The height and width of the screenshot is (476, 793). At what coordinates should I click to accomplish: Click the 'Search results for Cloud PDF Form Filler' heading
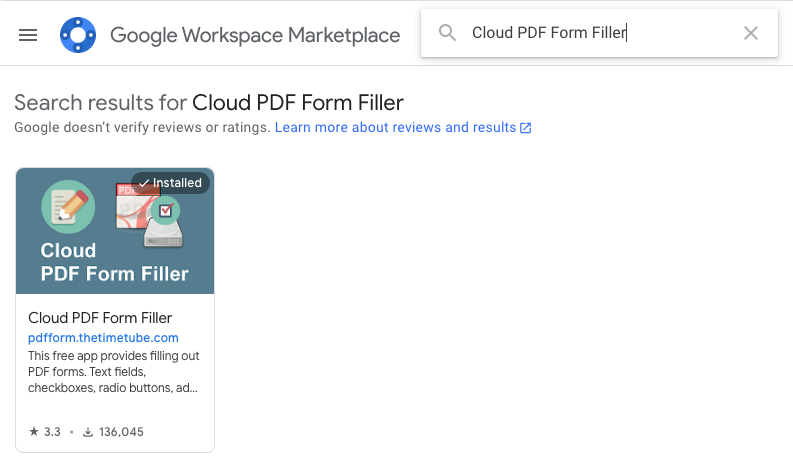pos(209,103)
